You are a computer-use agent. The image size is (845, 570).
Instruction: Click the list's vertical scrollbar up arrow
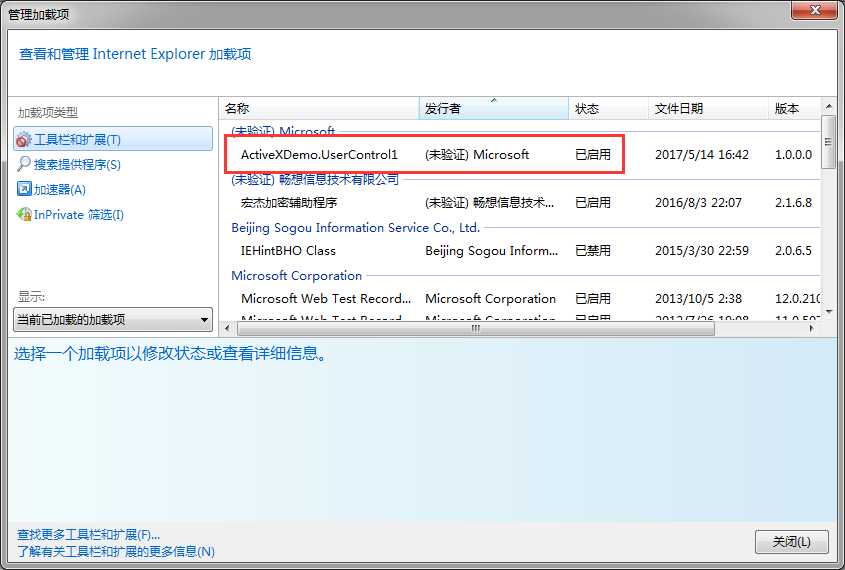[829, 106]
